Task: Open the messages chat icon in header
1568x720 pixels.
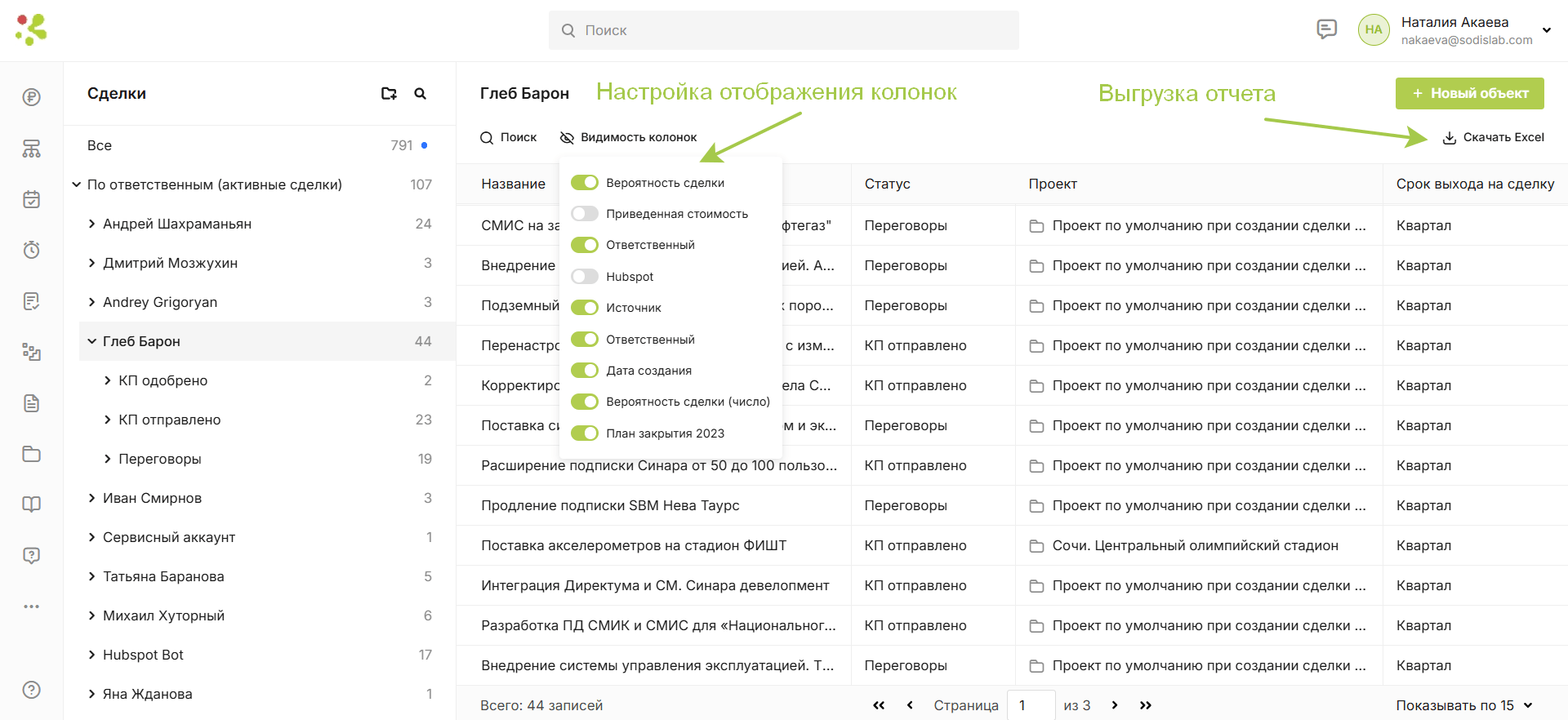Action: 1327,29
